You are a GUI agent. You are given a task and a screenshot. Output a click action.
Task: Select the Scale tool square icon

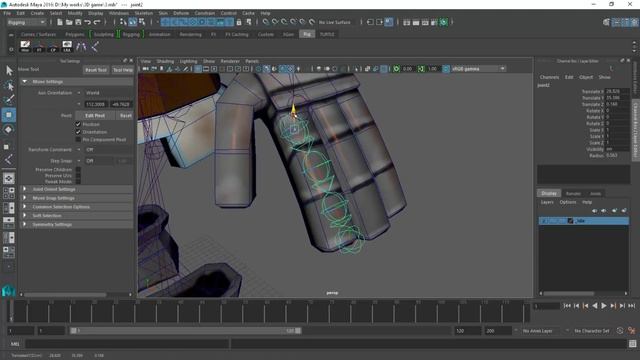(x=6, y=146)
